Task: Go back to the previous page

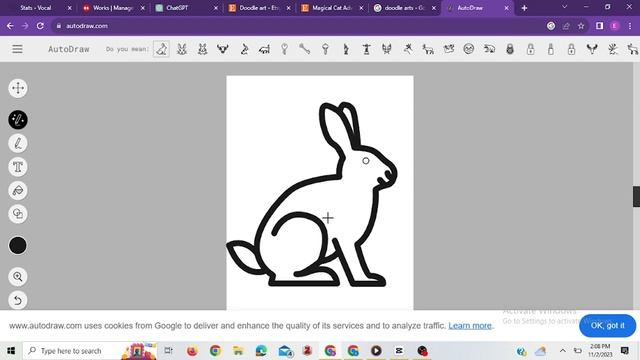Action: pos(10,26)
